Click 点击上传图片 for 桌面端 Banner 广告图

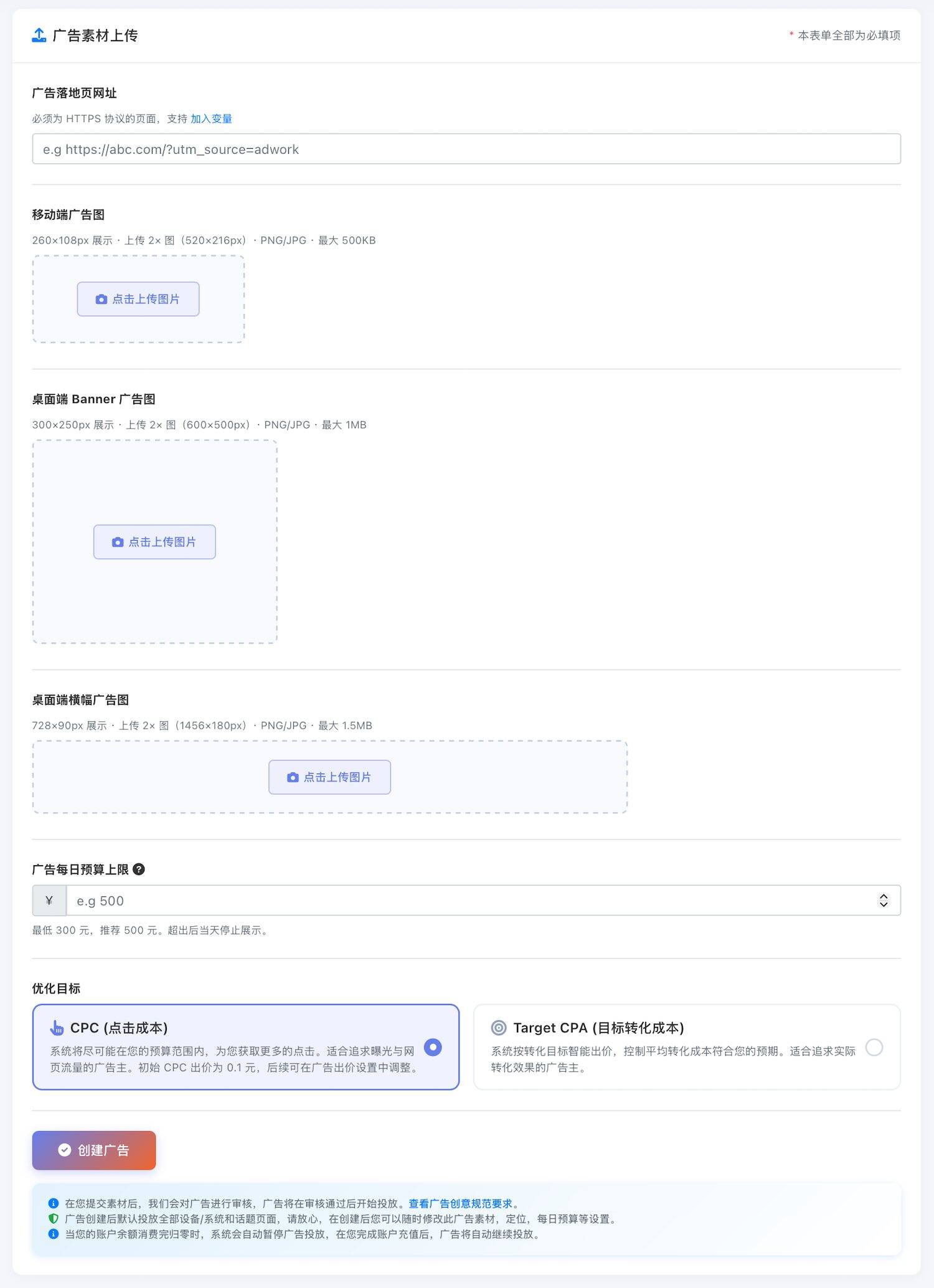click(x=154, y=542)
